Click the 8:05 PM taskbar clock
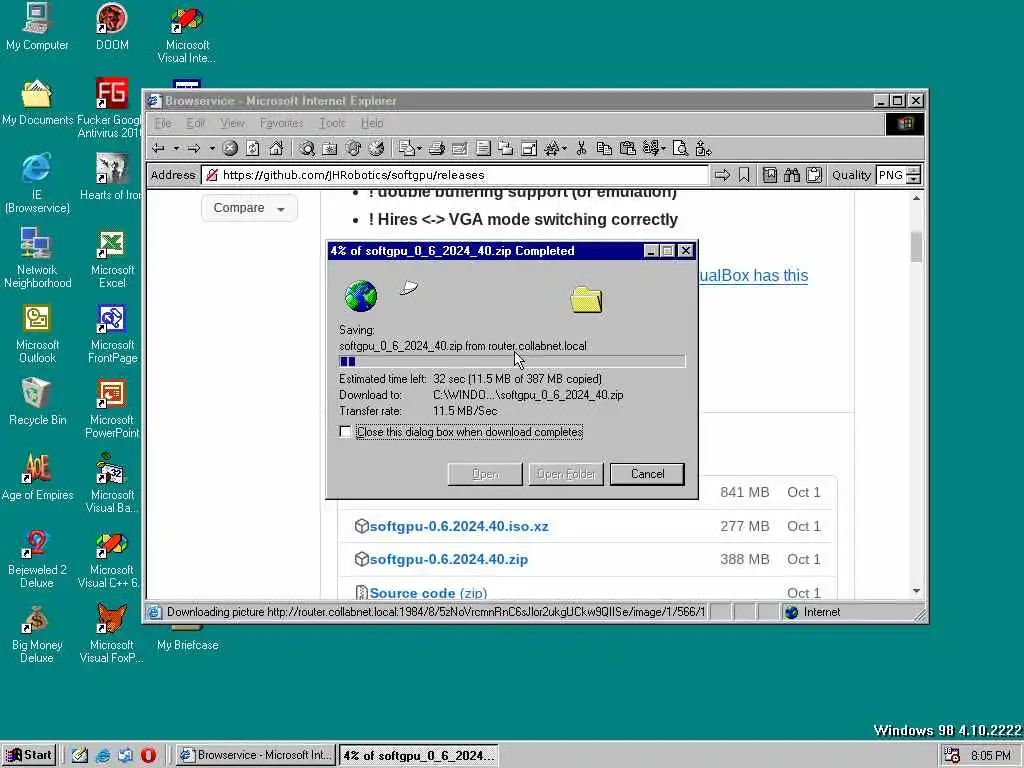 991,756
